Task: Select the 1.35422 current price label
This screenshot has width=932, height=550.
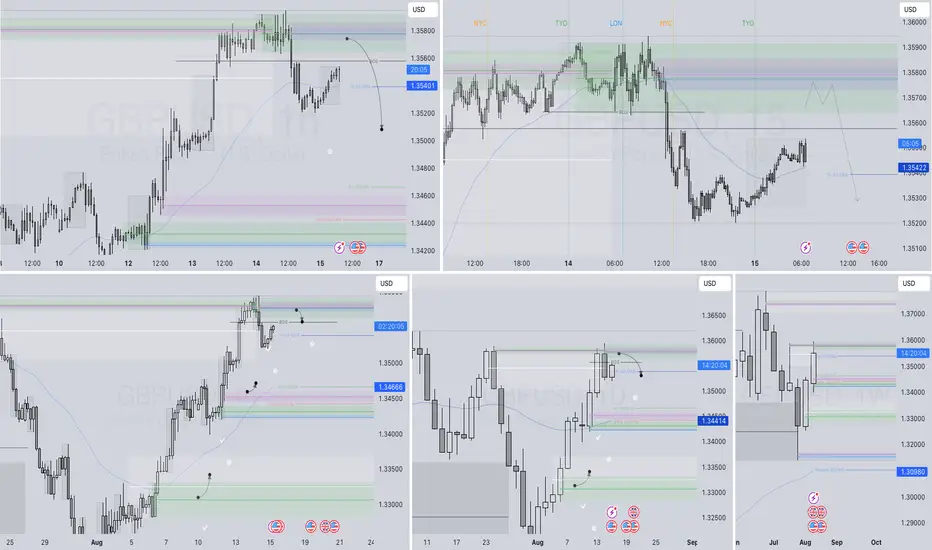Action: click(x=914, y=168)
